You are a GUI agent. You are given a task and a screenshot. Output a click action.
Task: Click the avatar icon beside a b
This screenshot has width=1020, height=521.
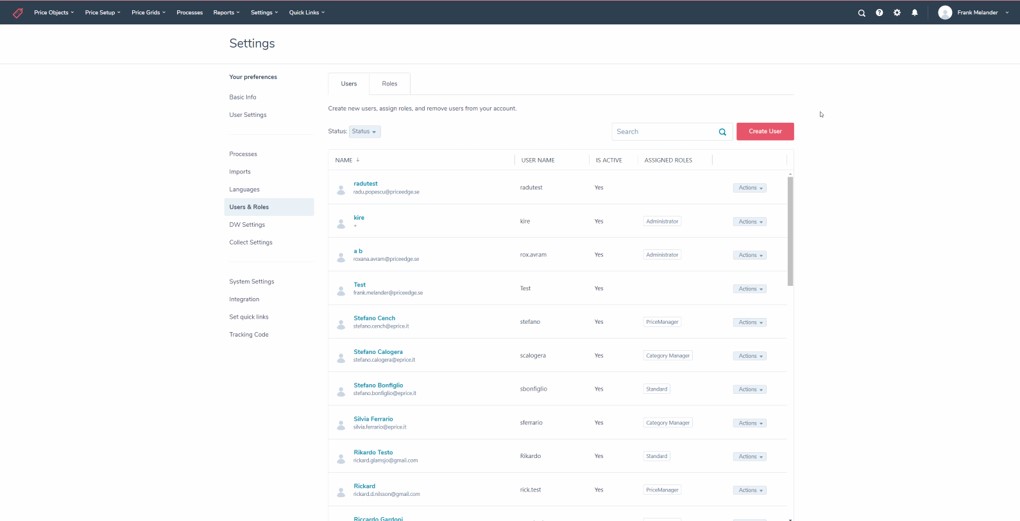340,258
